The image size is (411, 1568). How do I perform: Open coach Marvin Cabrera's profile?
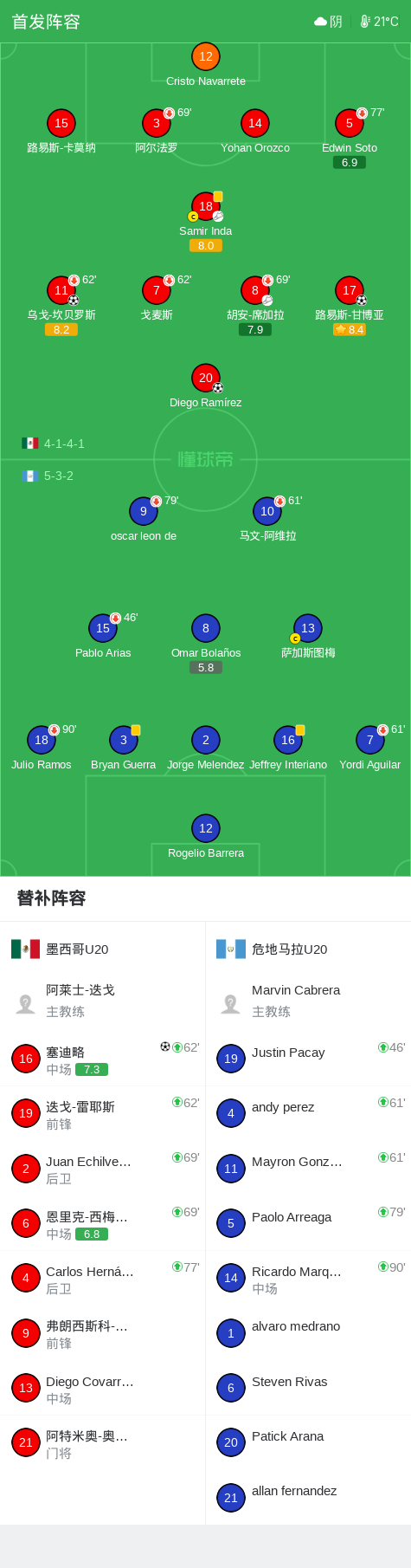(x=308, y=1001)
